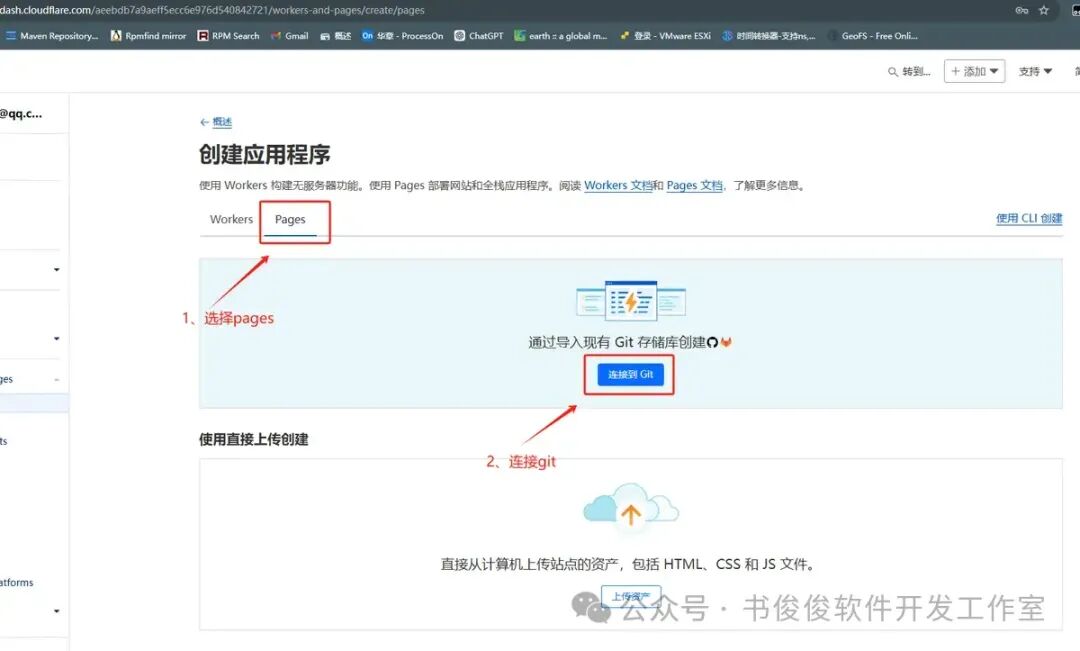Open the RPM Search bookmark
This screenshot has height=651, width=1080.
229,36
